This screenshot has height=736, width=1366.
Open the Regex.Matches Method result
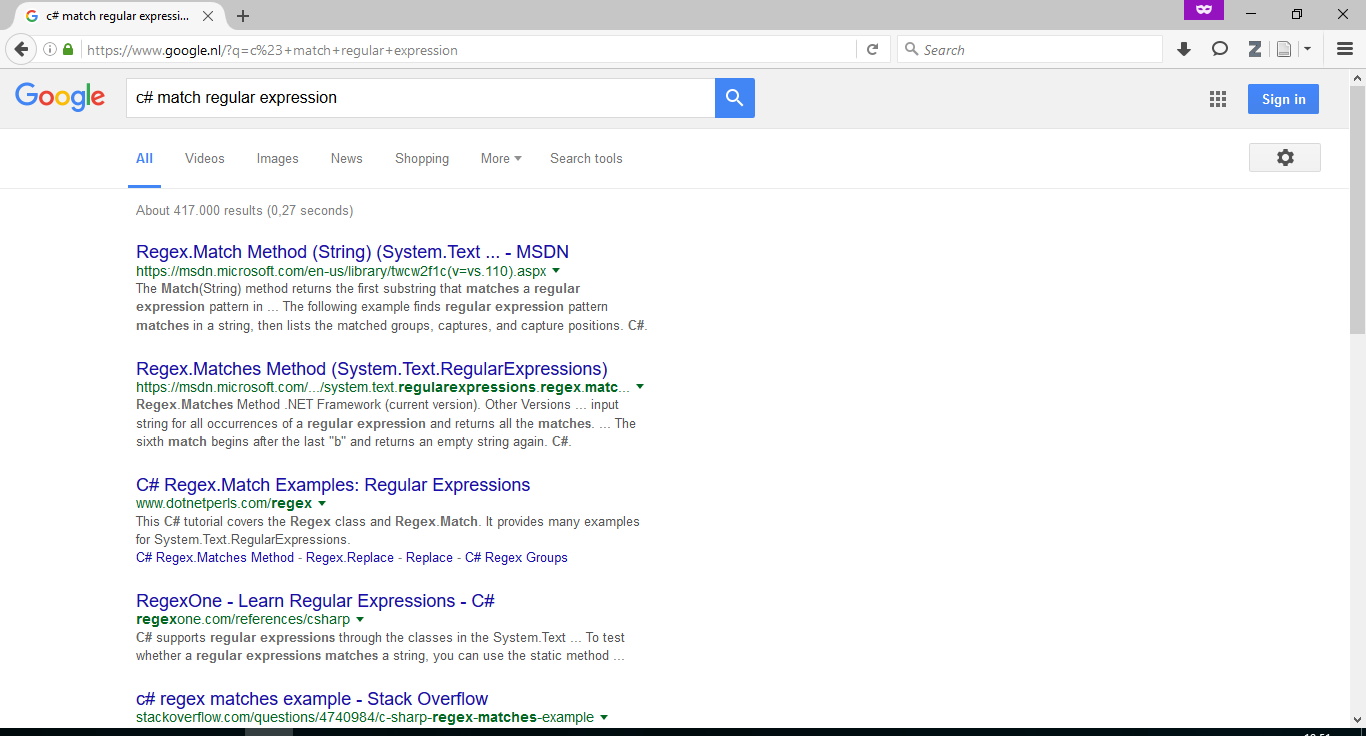[372, 369]
